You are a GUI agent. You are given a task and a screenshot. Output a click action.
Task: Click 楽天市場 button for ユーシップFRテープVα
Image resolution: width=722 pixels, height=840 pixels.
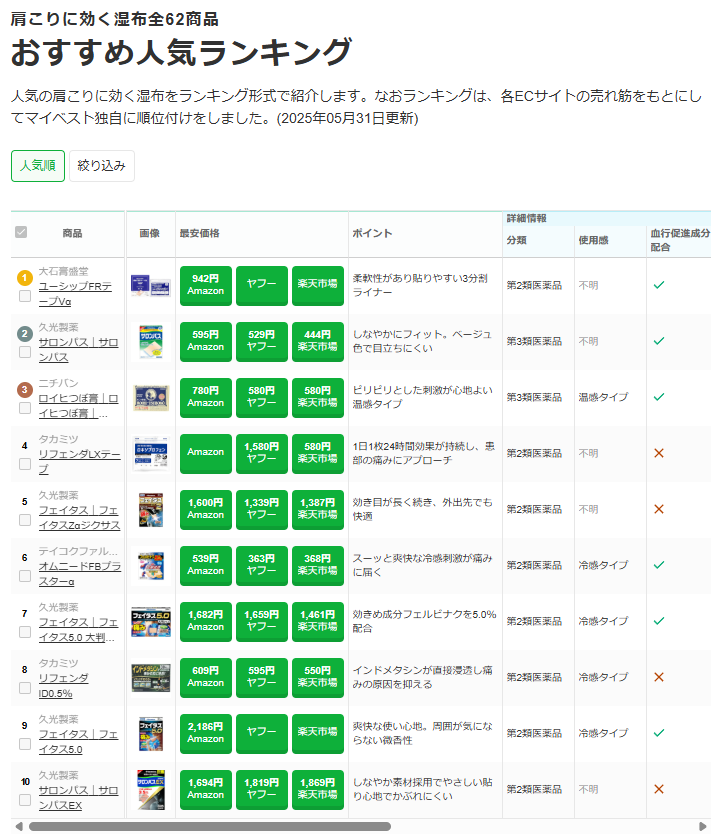[318, 286]
